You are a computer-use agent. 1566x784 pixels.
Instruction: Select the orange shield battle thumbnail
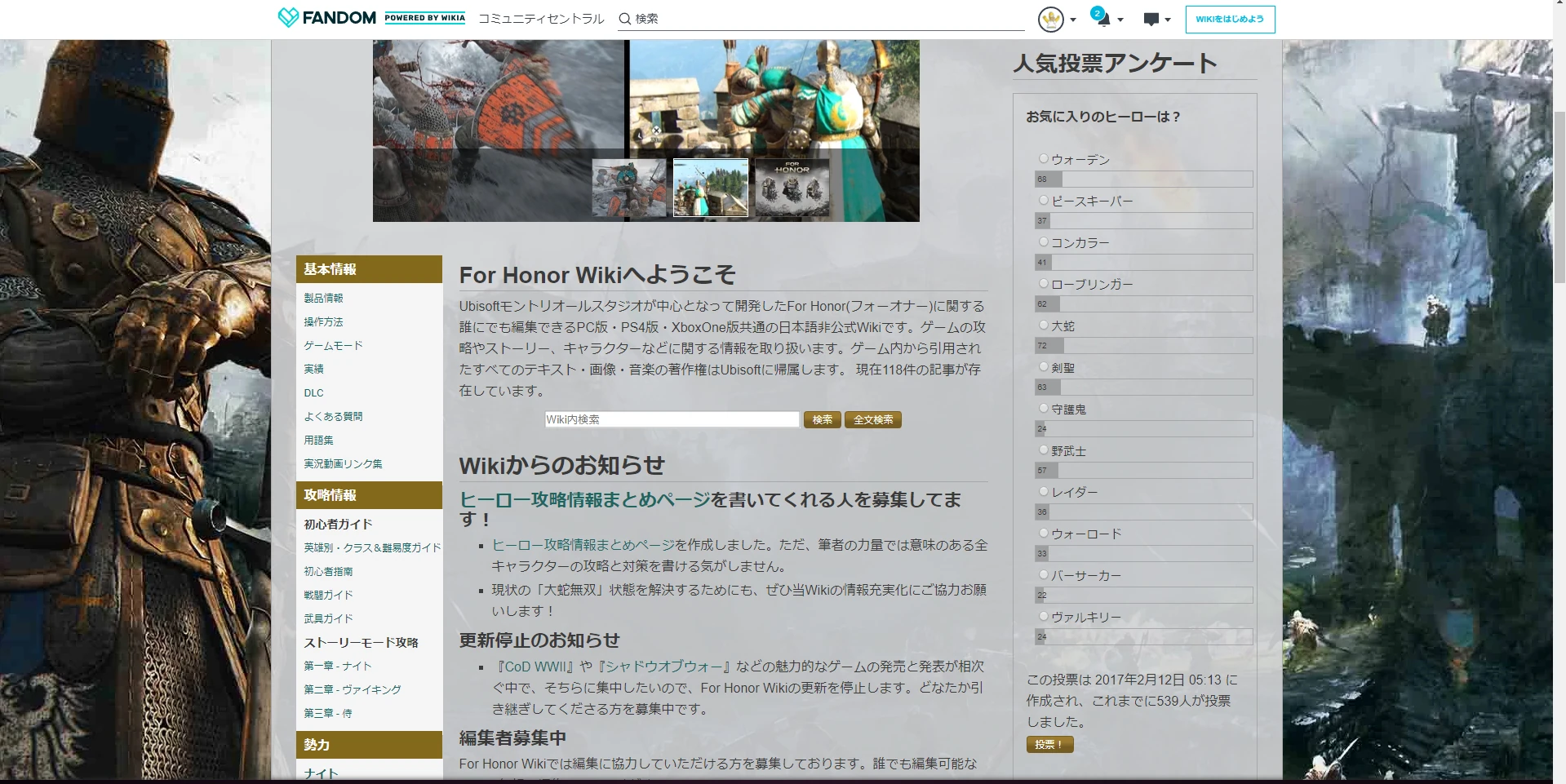629,188
